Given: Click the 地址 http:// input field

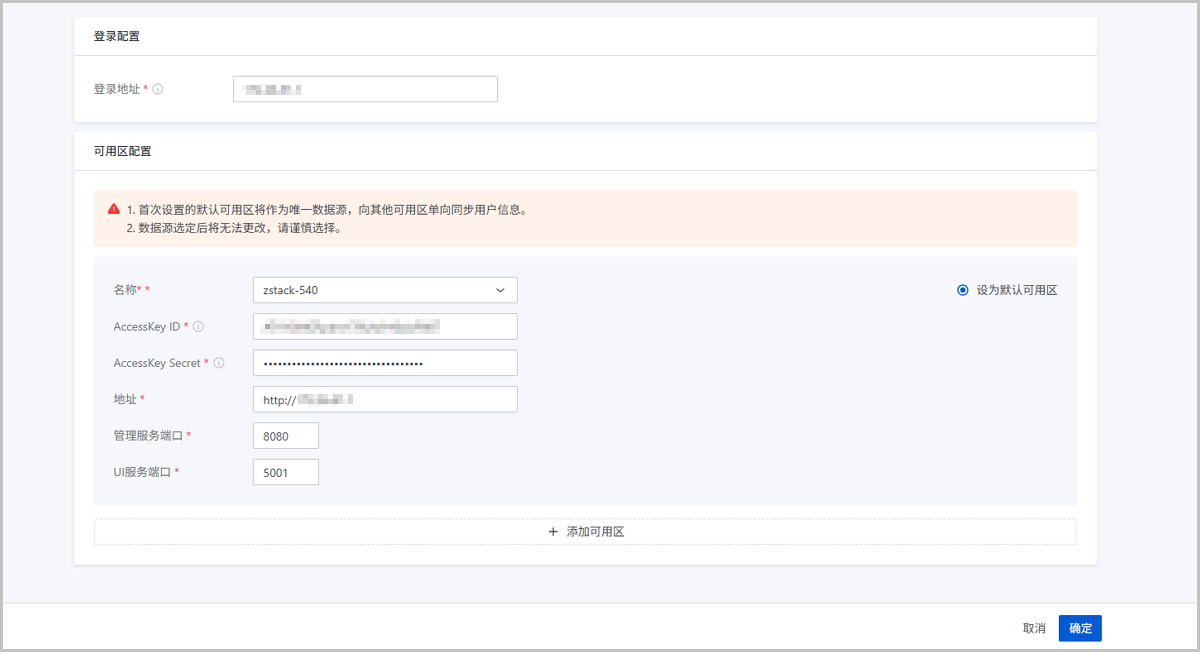Looking at the screenshot, I should click(385, 399).
